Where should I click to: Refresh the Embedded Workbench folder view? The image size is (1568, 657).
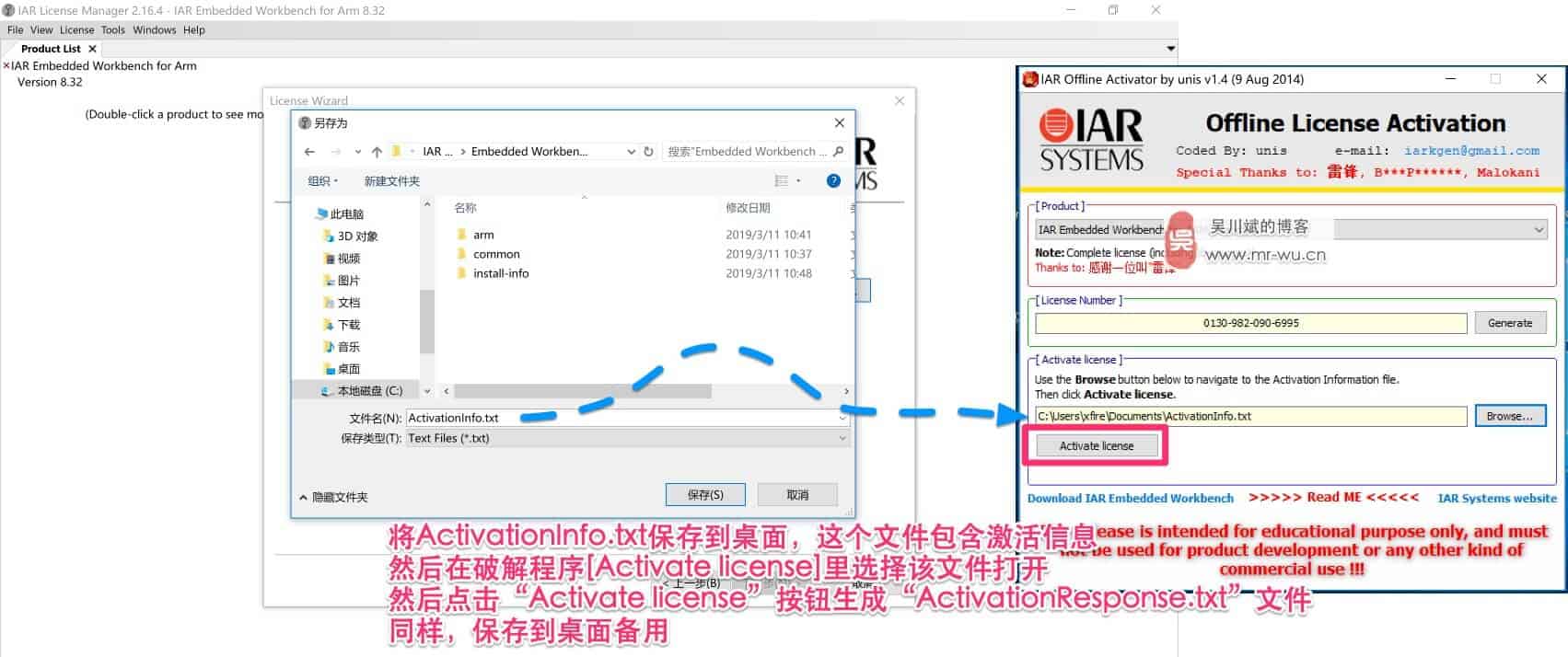tap(648, 152)
